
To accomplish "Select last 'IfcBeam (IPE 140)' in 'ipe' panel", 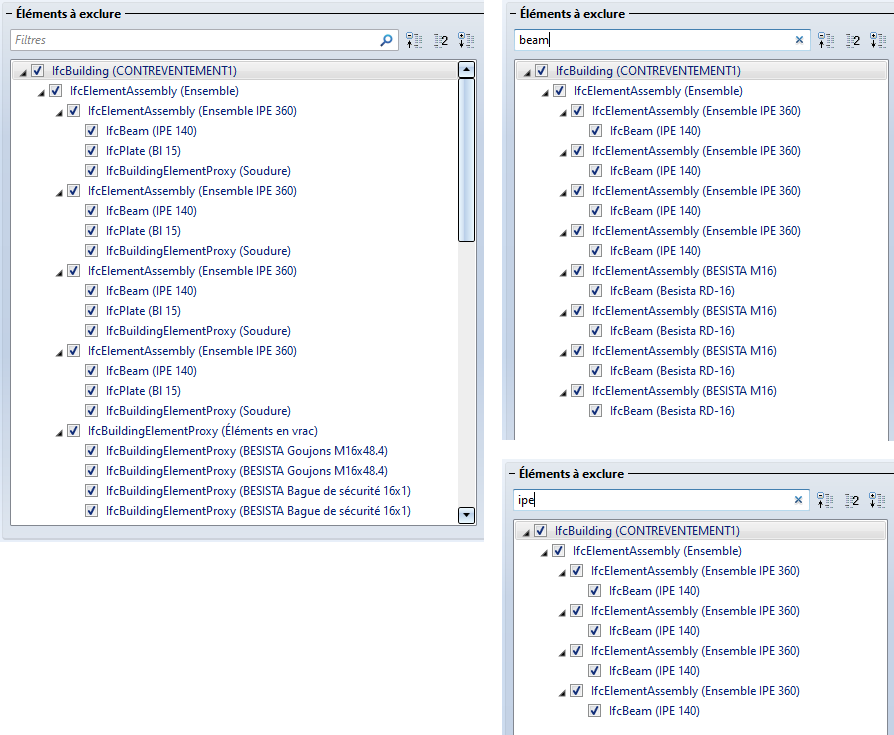I will [x=654, y=710].
